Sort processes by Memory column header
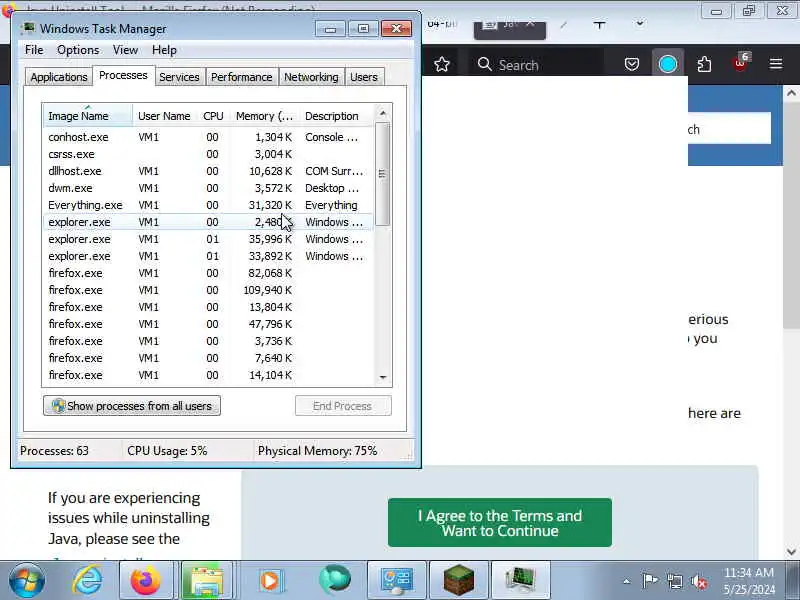 click(x=264, y=116)
